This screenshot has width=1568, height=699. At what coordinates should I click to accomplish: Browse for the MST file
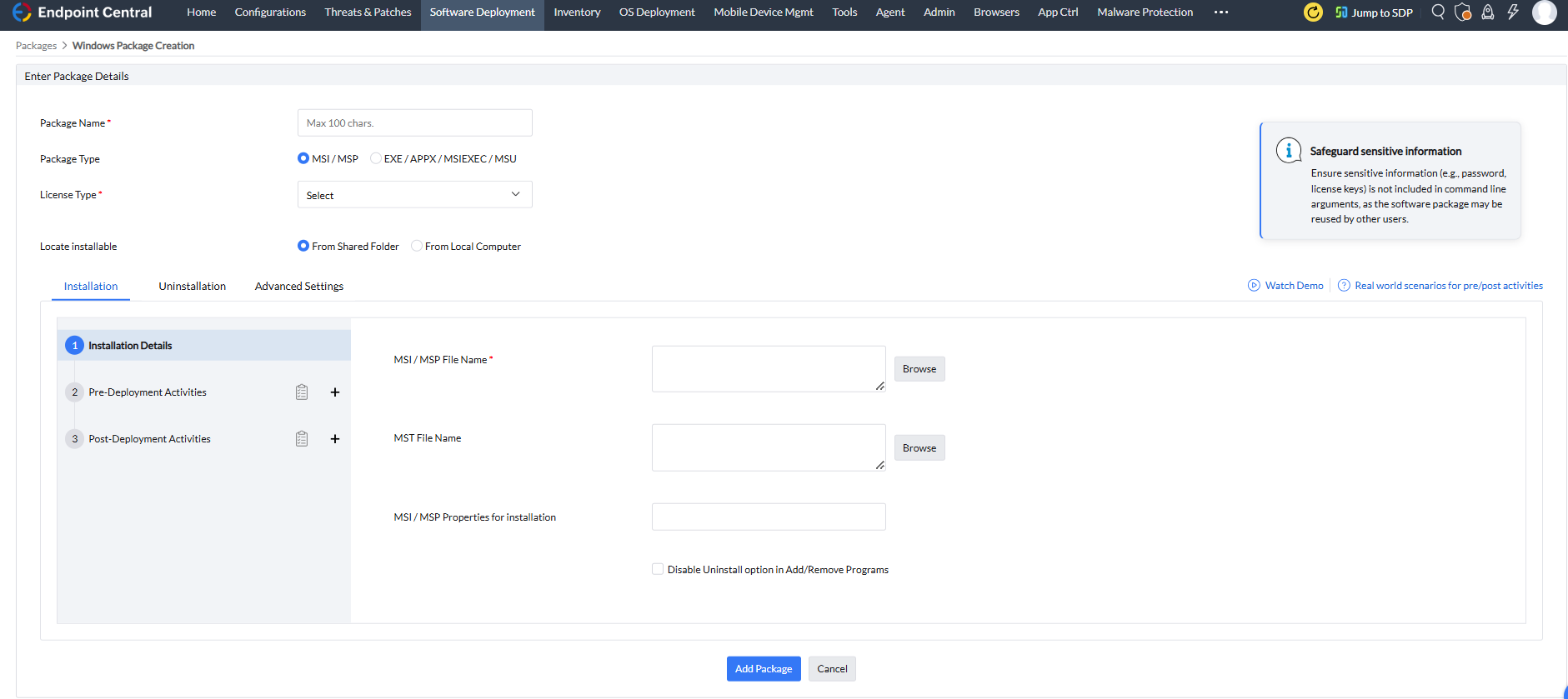click(919, 448)
